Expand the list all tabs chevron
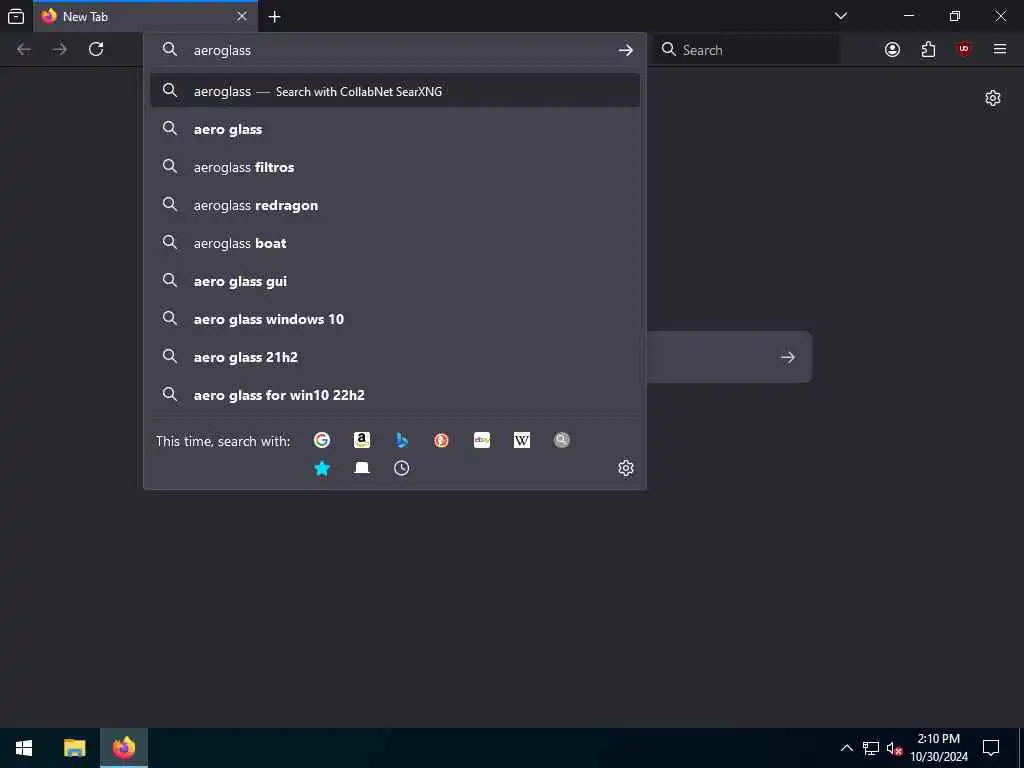 841,16
